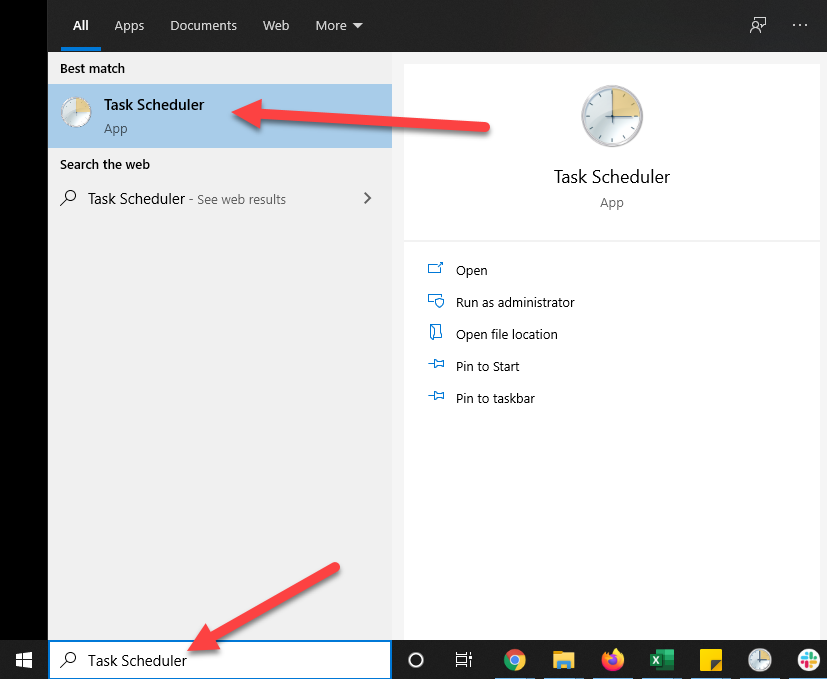This screenshot has width=827, height=679.
Task: Click the Windows Start button
Action: pyautogui.click(x=24, y=659)
